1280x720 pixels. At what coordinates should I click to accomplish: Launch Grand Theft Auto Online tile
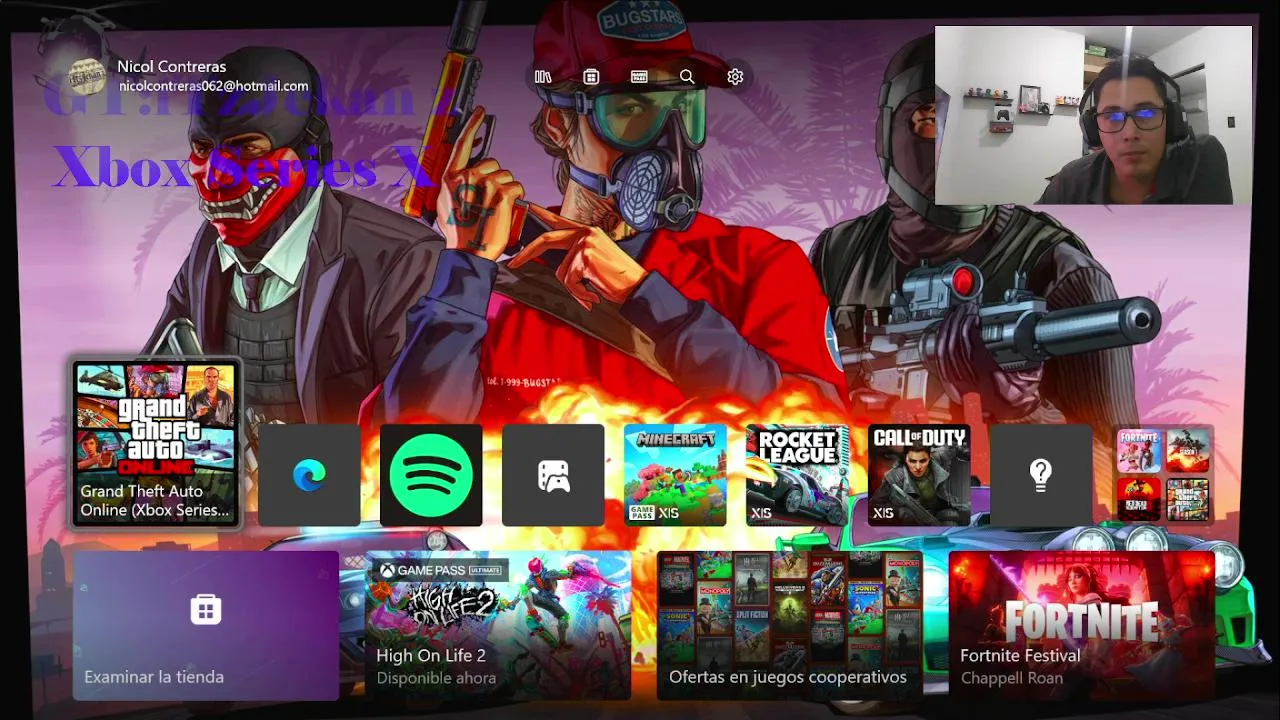156,443
